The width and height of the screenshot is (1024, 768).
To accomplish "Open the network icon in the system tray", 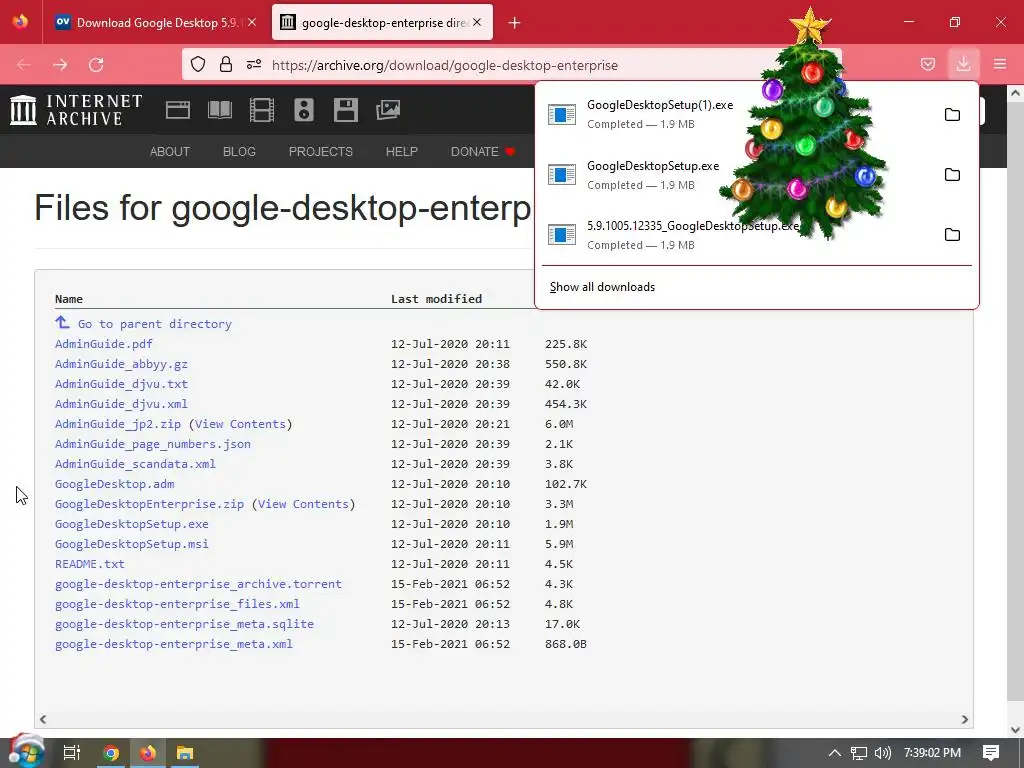I will point(859,753).
